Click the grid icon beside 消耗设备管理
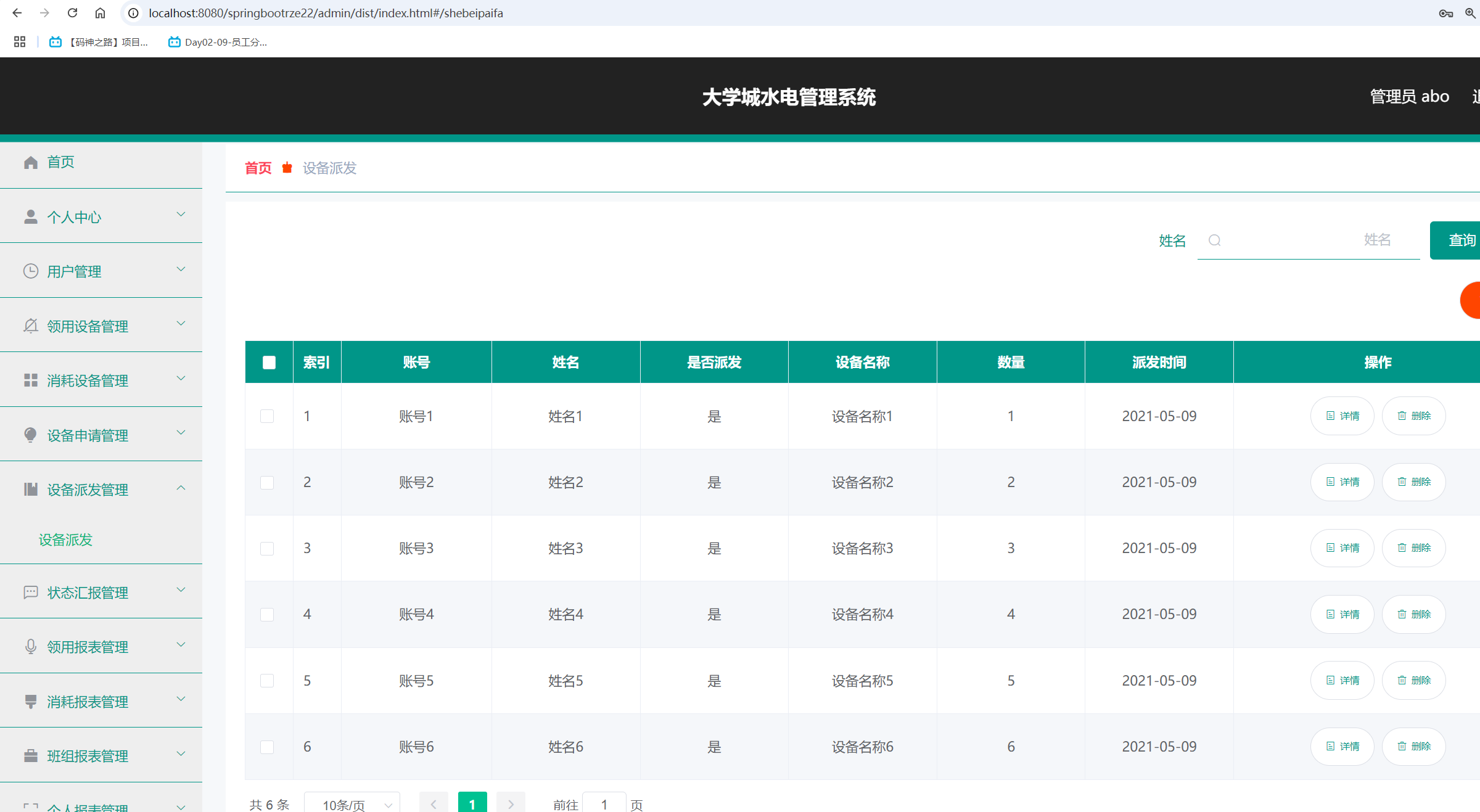Screen dimensions: 1480x812 (31, 380)
